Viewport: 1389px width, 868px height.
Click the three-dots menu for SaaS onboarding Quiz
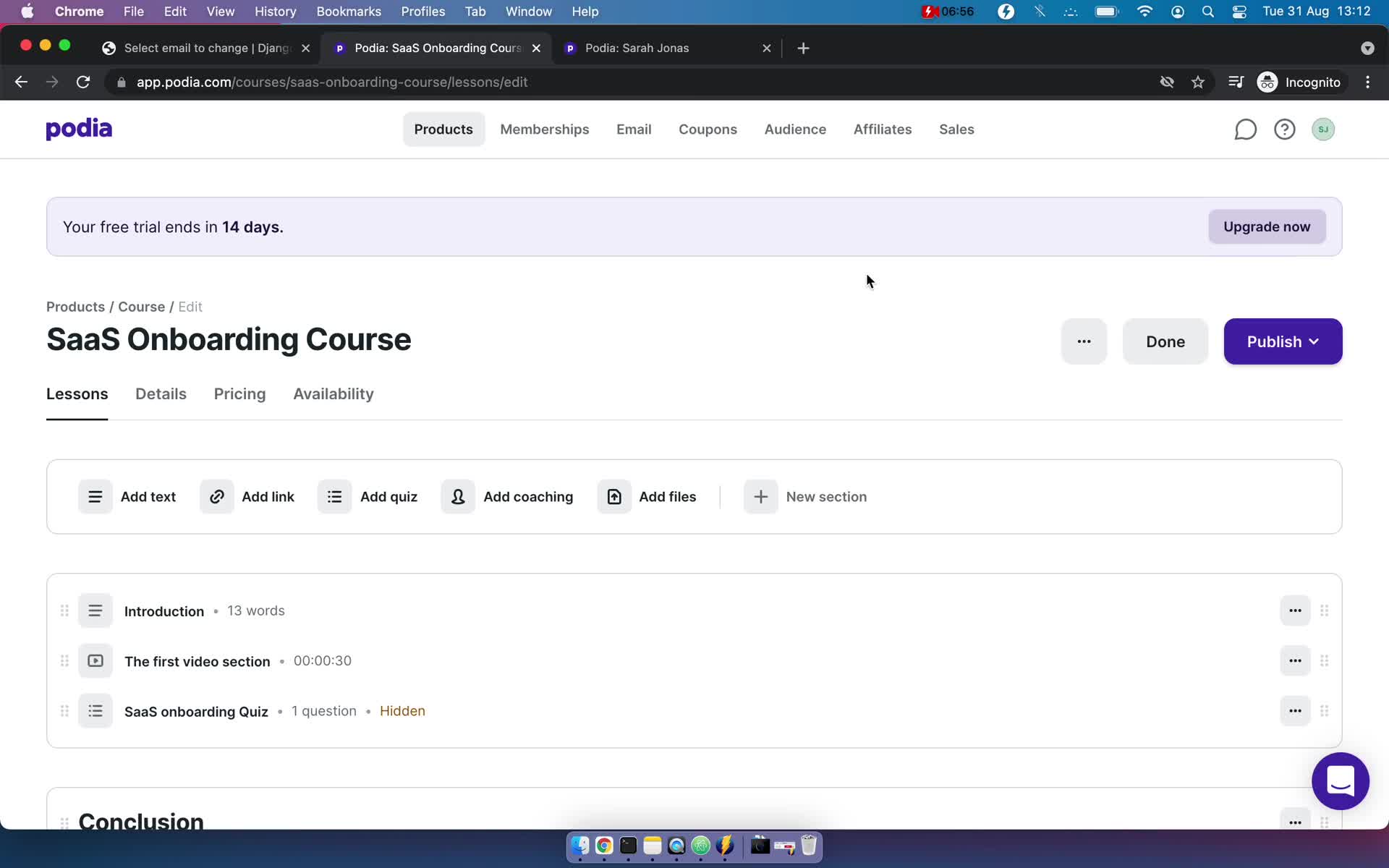(1296, 711)
